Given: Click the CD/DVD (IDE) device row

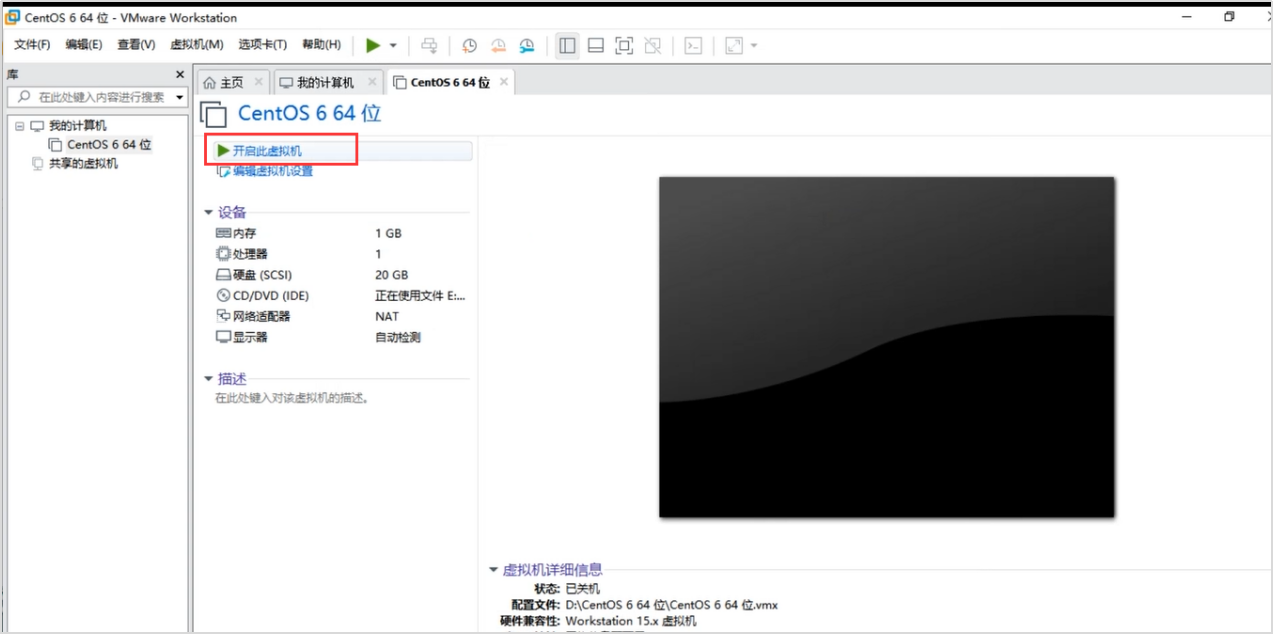Looking at the screenshot, I should 343,296.
